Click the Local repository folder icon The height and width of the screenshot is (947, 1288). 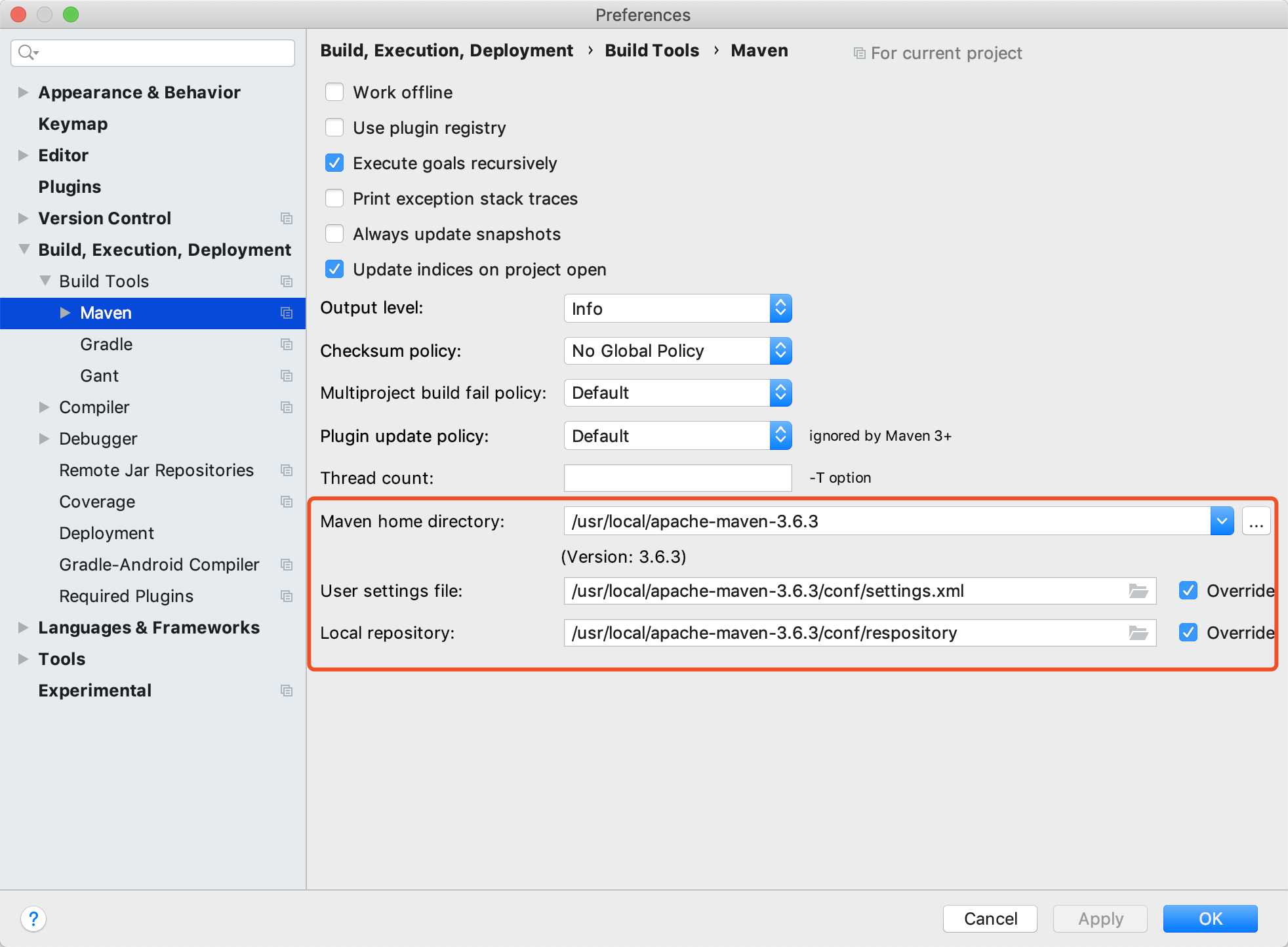point(1140,632)
